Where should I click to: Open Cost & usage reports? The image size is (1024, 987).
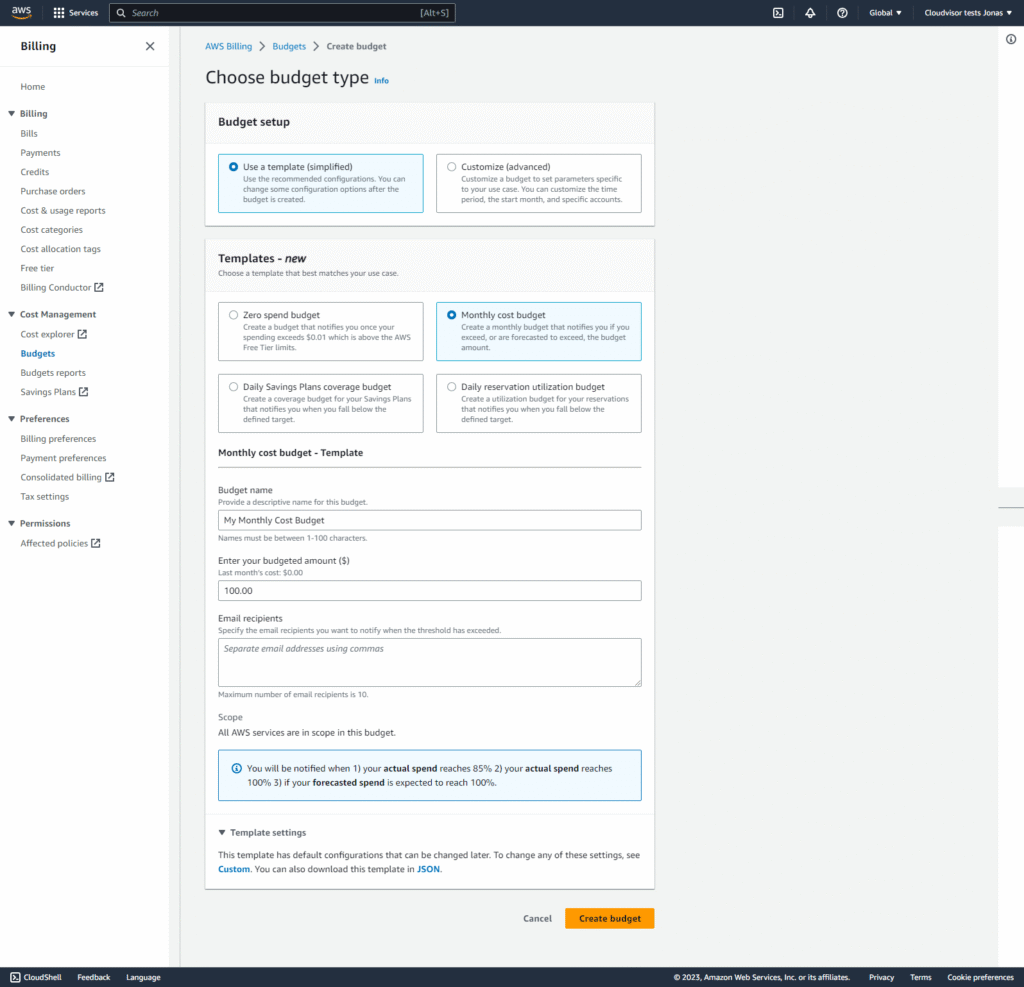(63, 210)
